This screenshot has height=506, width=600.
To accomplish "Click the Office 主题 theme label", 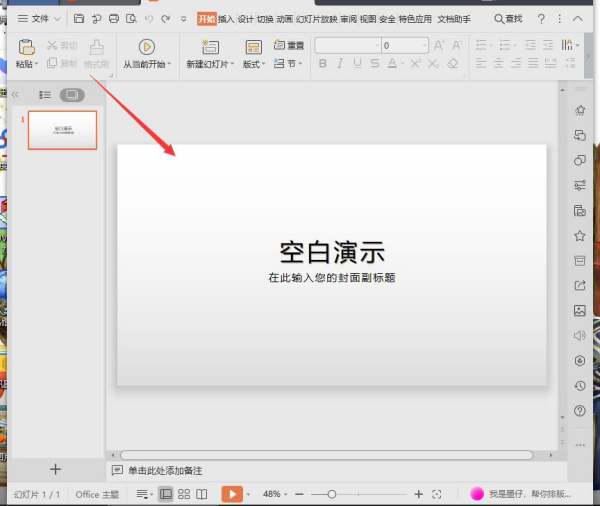I will [x=97, y=495].
